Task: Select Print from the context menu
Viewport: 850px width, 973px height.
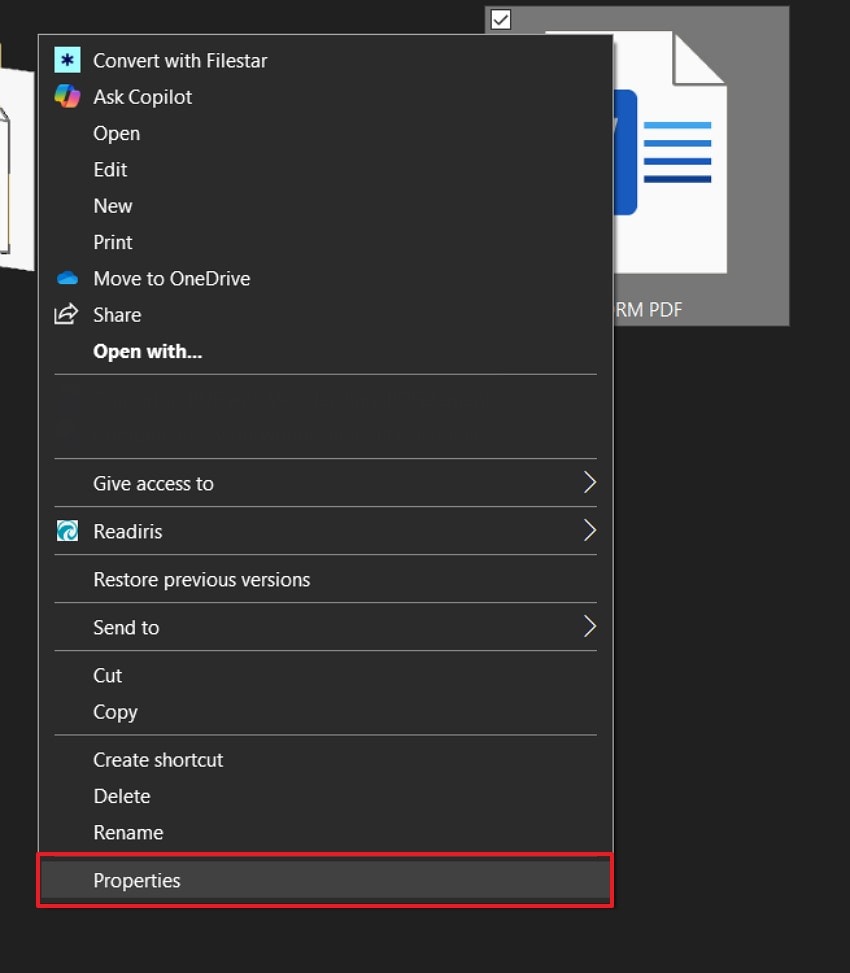Action: click(x=112, y=242)
